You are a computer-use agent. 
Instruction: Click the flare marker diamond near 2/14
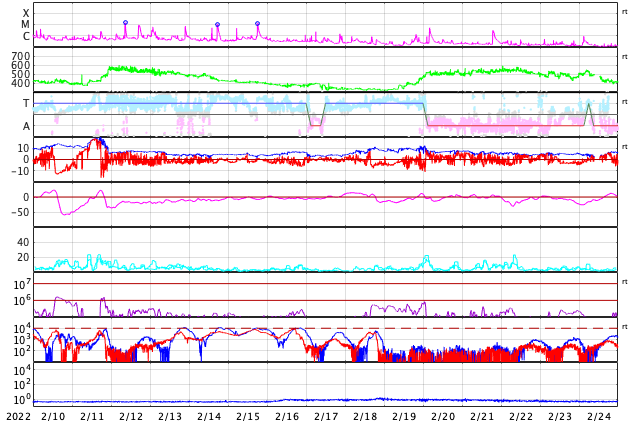pos(218,25)
